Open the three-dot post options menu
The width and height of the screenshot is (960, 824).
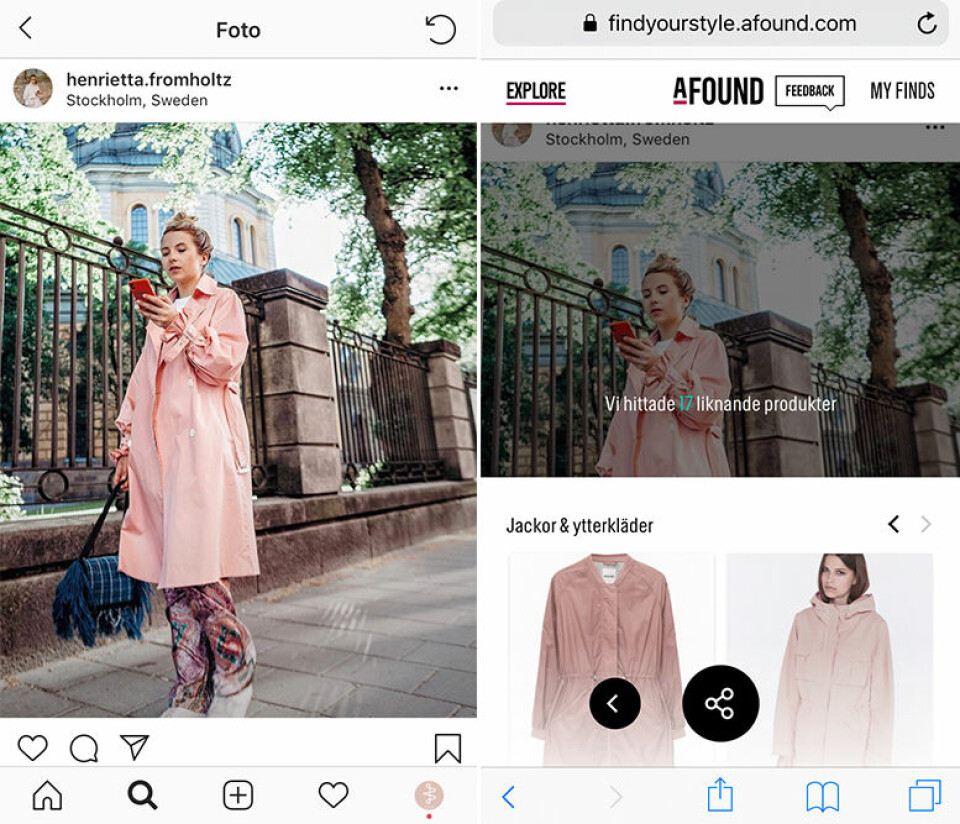[x=449, y=88]
